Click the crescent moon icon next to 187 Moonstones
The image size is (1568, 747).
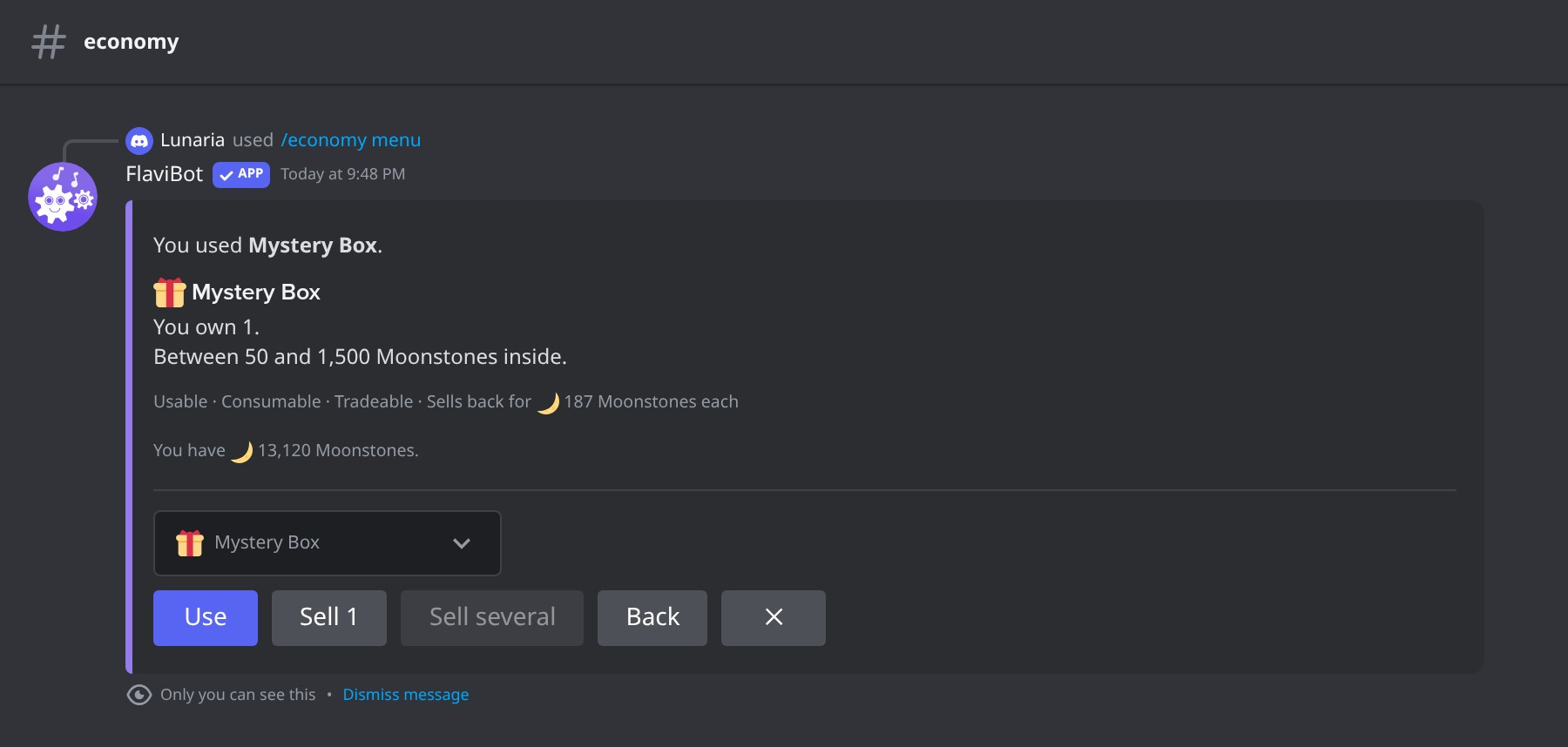point(548,402)
